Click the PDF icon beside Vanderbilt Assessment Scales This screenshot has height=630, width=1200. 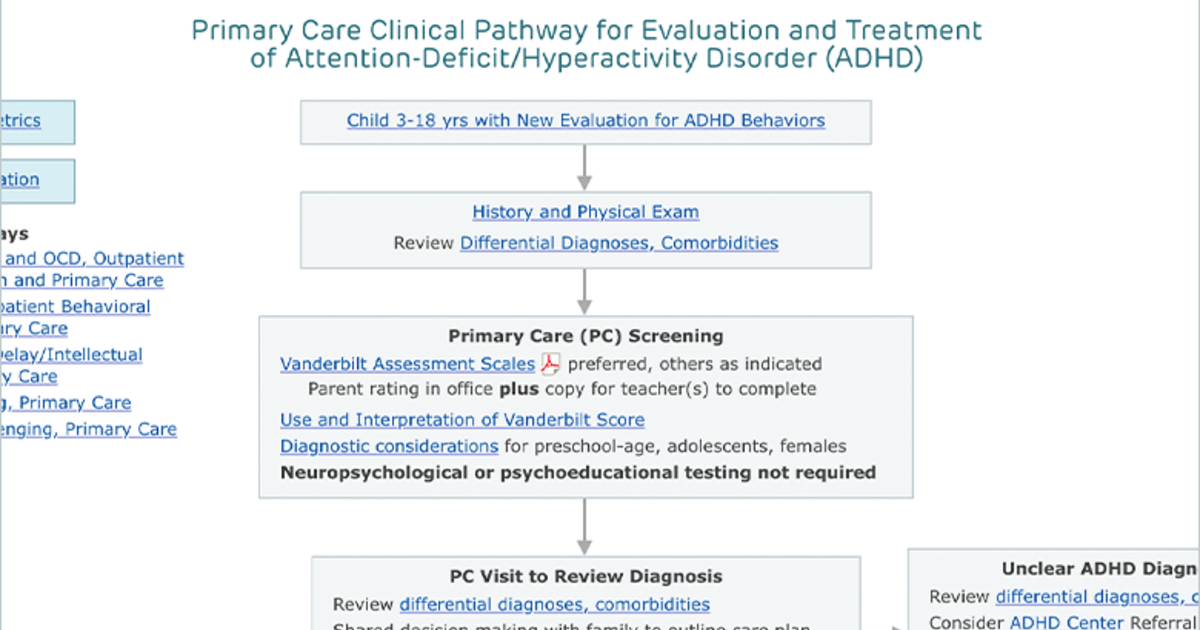click(550, 364)
